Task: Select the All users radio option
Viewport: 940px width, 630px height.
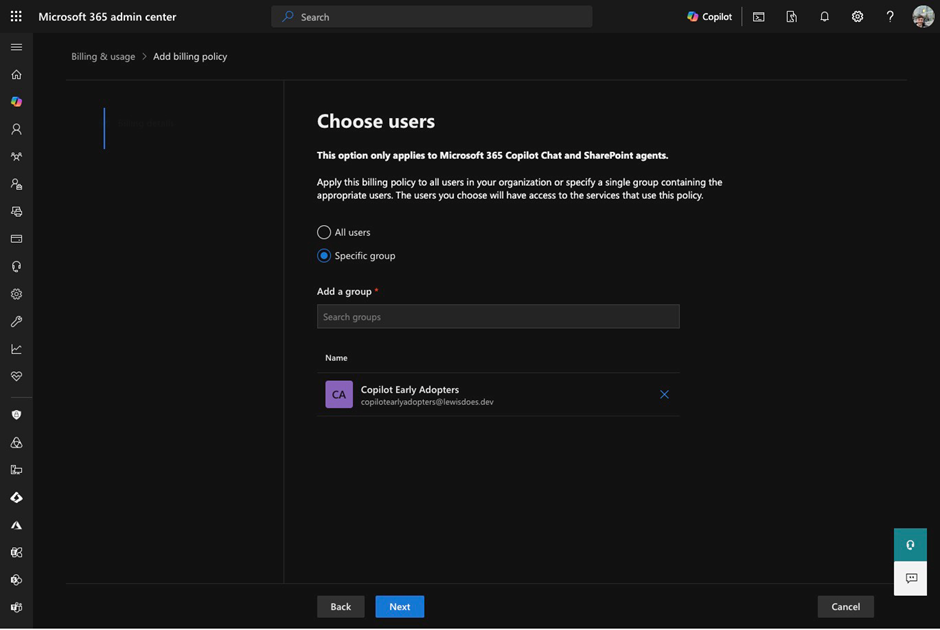Action: coord(324,232)
